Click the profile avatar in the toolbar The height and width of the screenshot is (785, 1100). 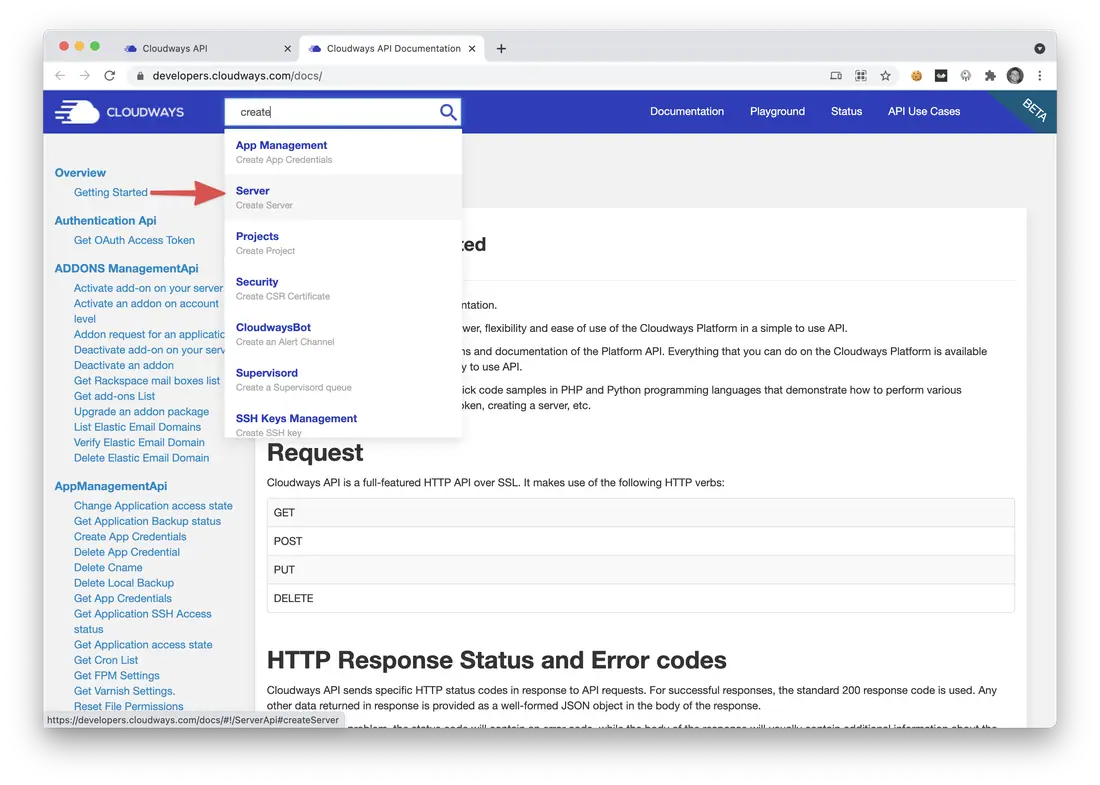[1014, 76]
